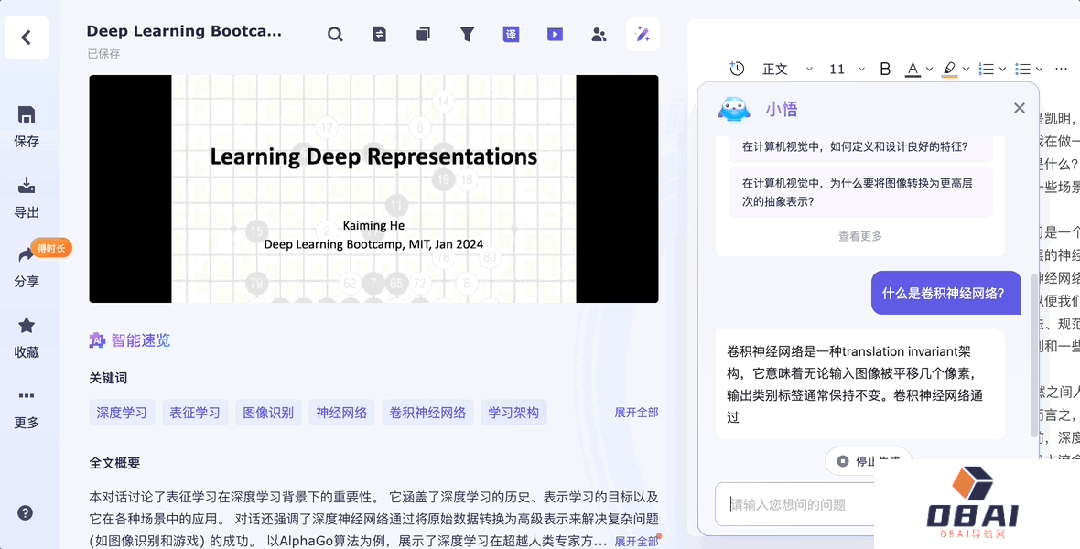Open the text highlight color picker
The width and height of the screenshot is (1080, 549).
tap(950, 69)
